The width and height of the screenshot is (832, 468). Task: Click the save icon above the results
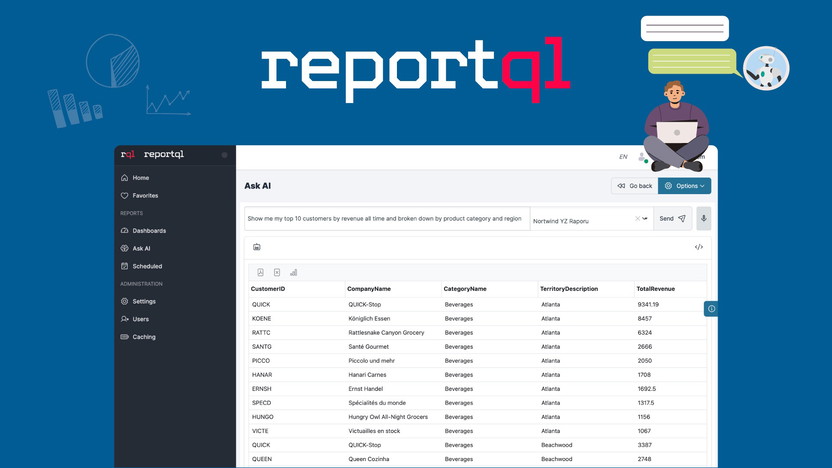257,247
